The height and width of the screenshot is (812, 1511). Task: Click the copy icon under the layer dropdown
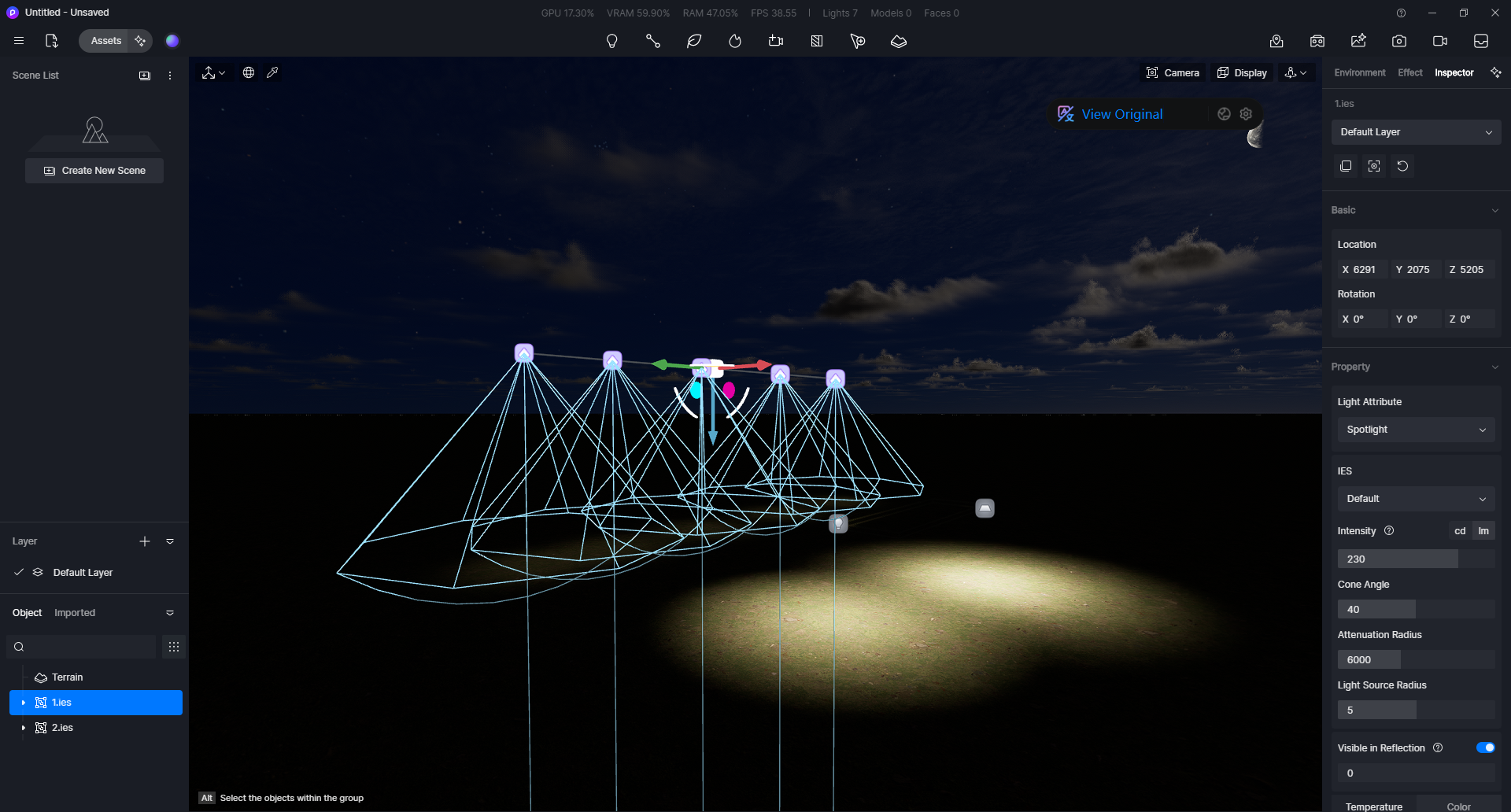pyautogui.click(x=1346, y=166)
